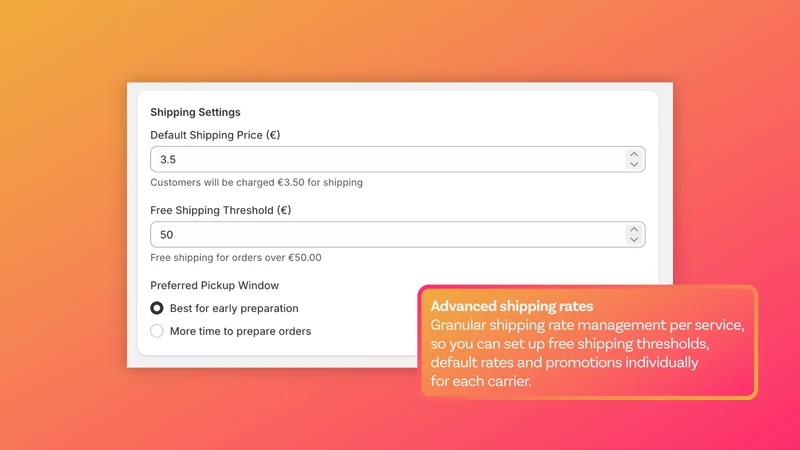This screenshot has width=800, height=450.
Task: Click the 'for each carrier.' callout line
Action: click(x=481, y=381)
